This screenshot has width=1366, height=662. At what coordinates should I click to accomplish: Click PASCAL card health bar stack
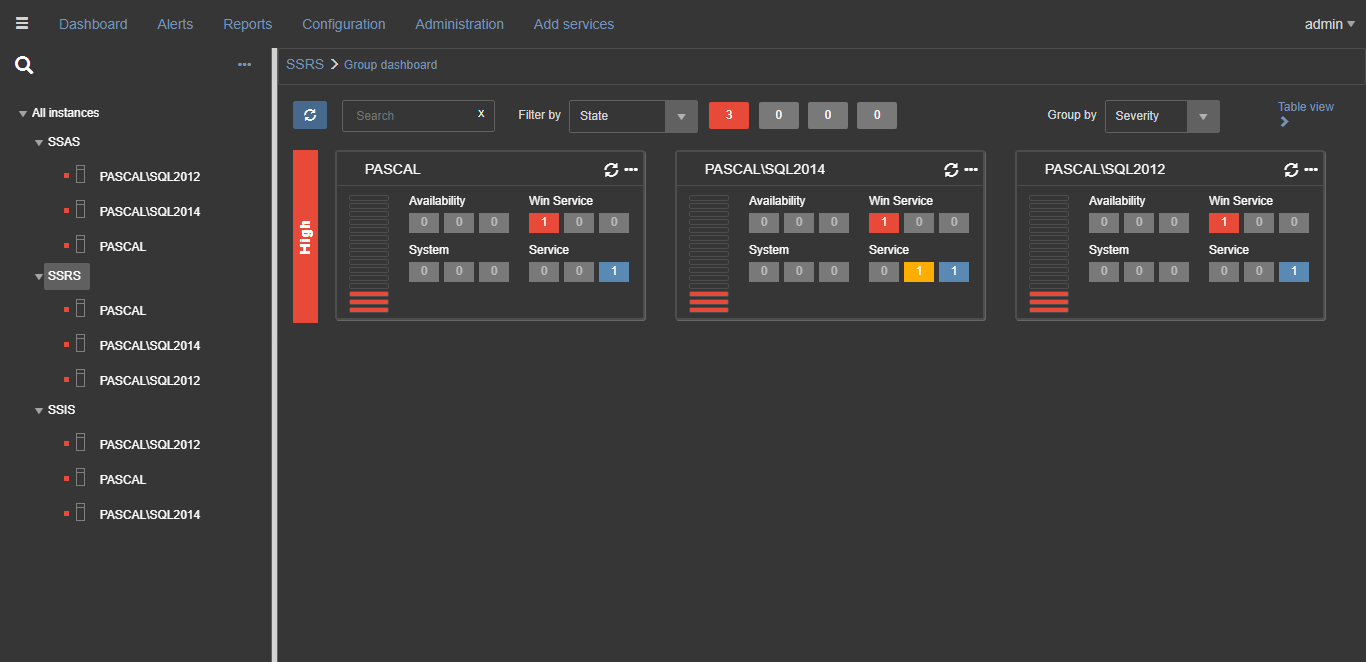point(369,254)
